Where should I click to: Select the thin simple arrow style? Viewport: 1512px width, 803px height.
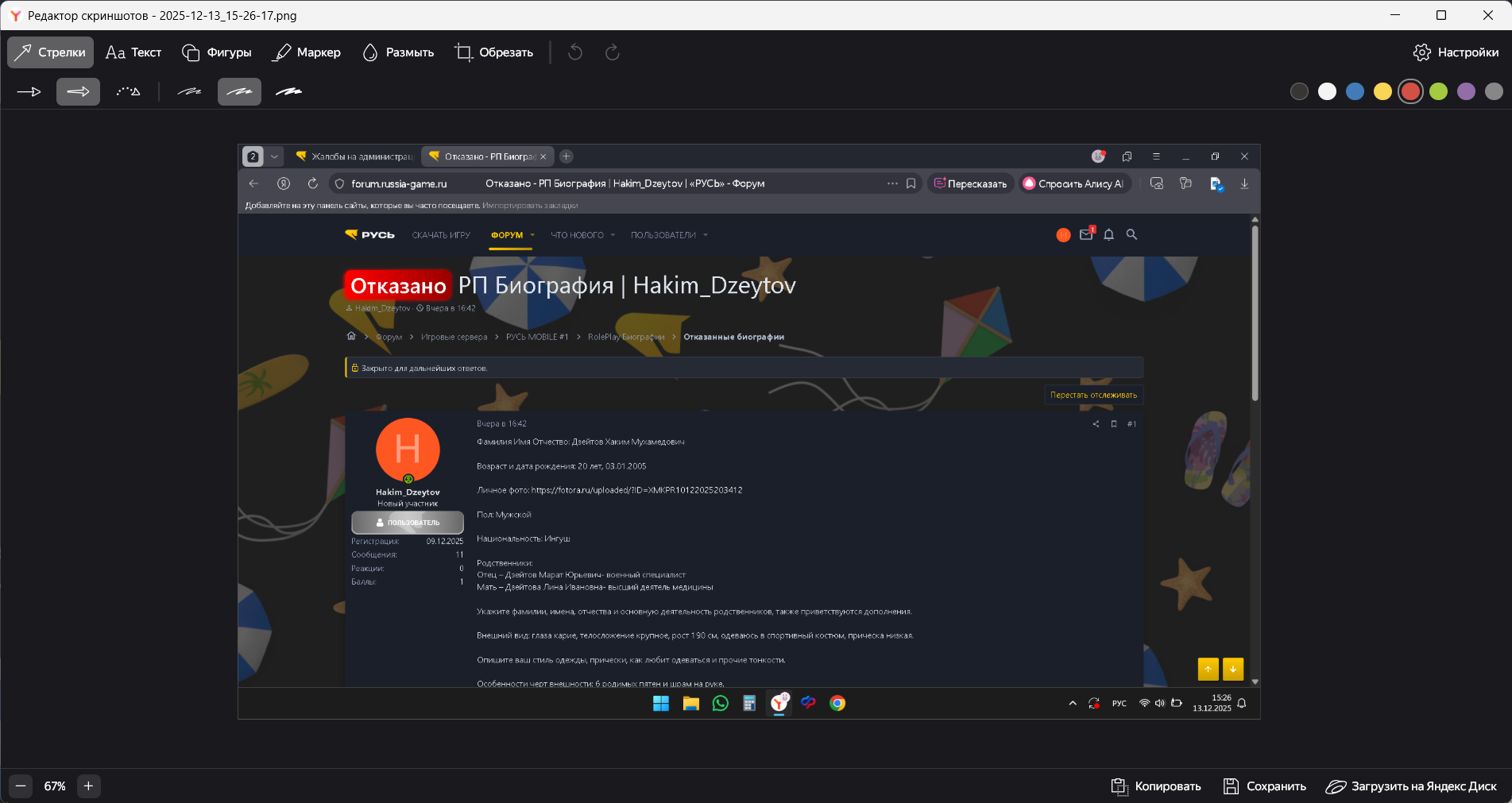[x=29, y=92]
